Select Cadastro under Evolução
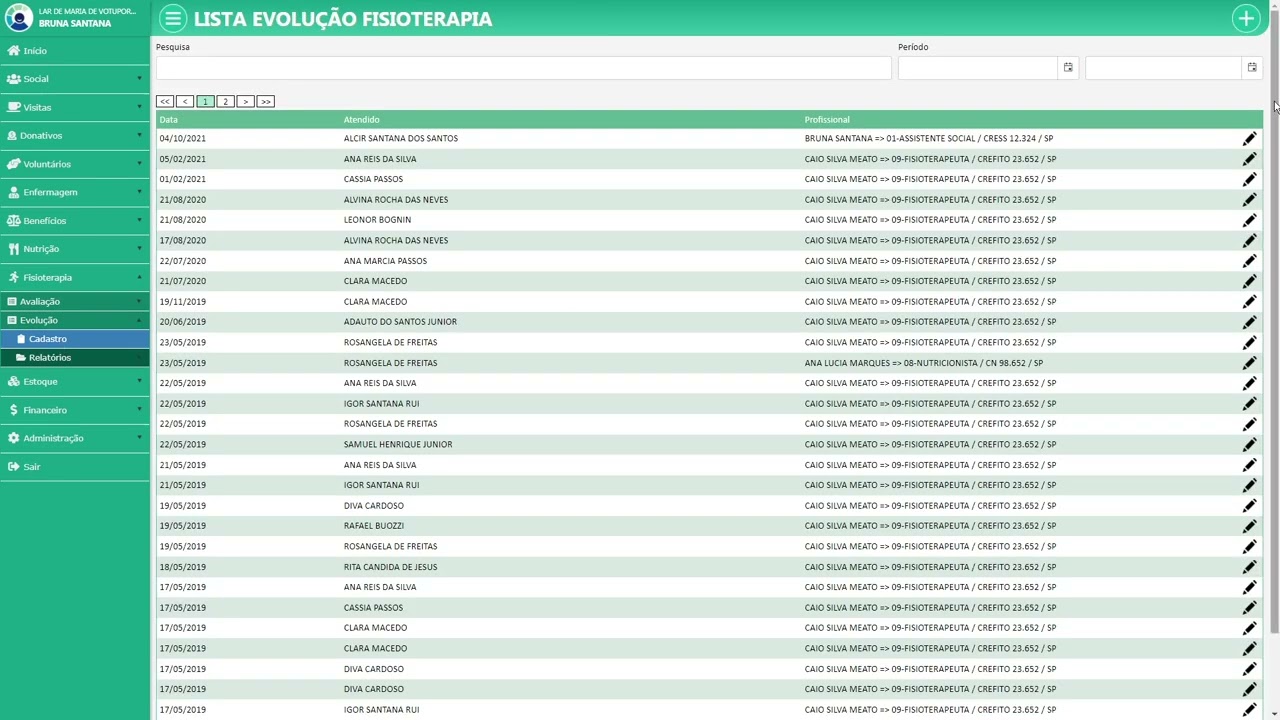The image size is (1280, 720). click(48, 339)
